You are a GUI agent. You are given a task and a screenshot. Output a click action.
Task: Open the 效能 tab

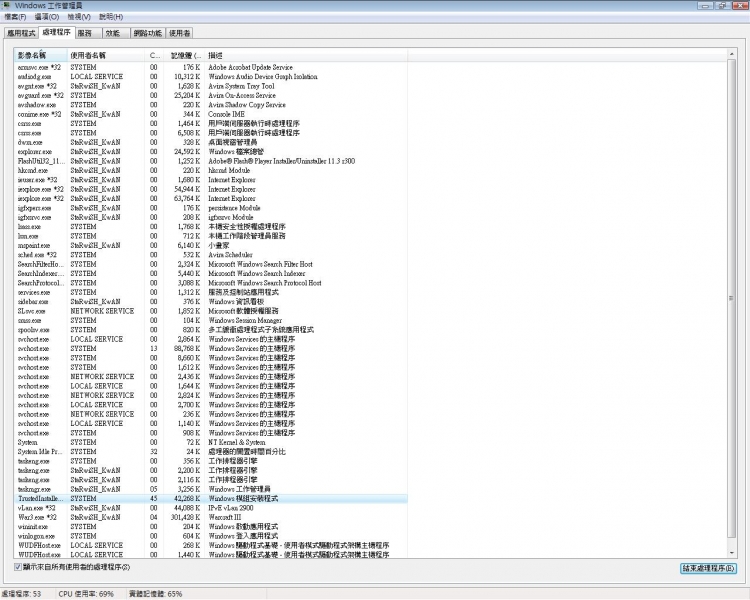click(x=112, y=33)
